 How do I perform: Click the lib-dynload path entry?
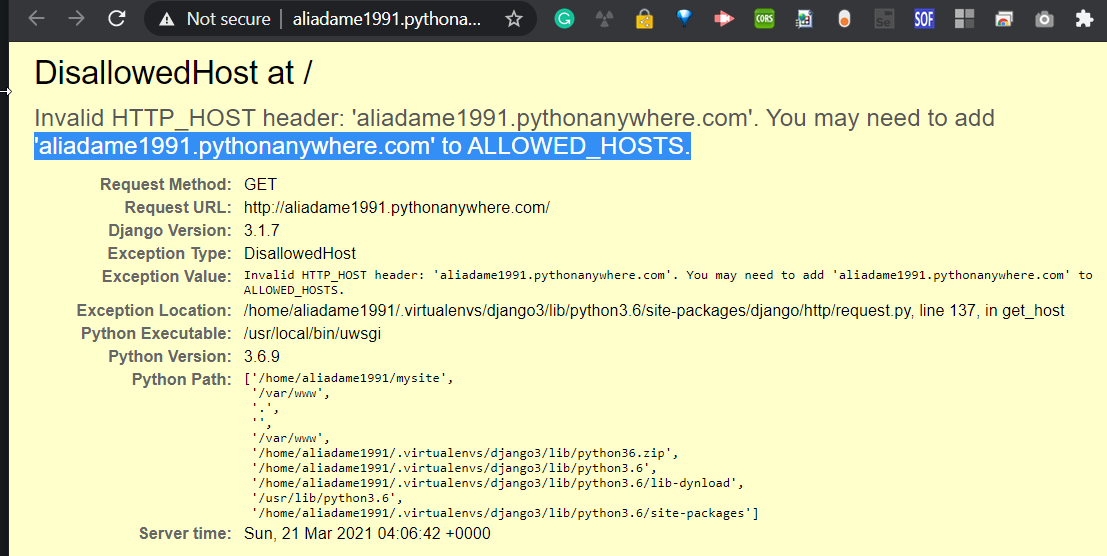click(x=498, y=483)
